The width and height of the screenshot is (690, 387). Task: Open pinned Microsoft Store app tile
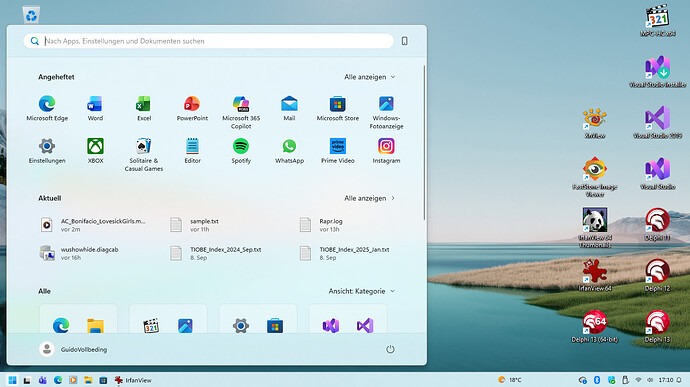point(338,108)
